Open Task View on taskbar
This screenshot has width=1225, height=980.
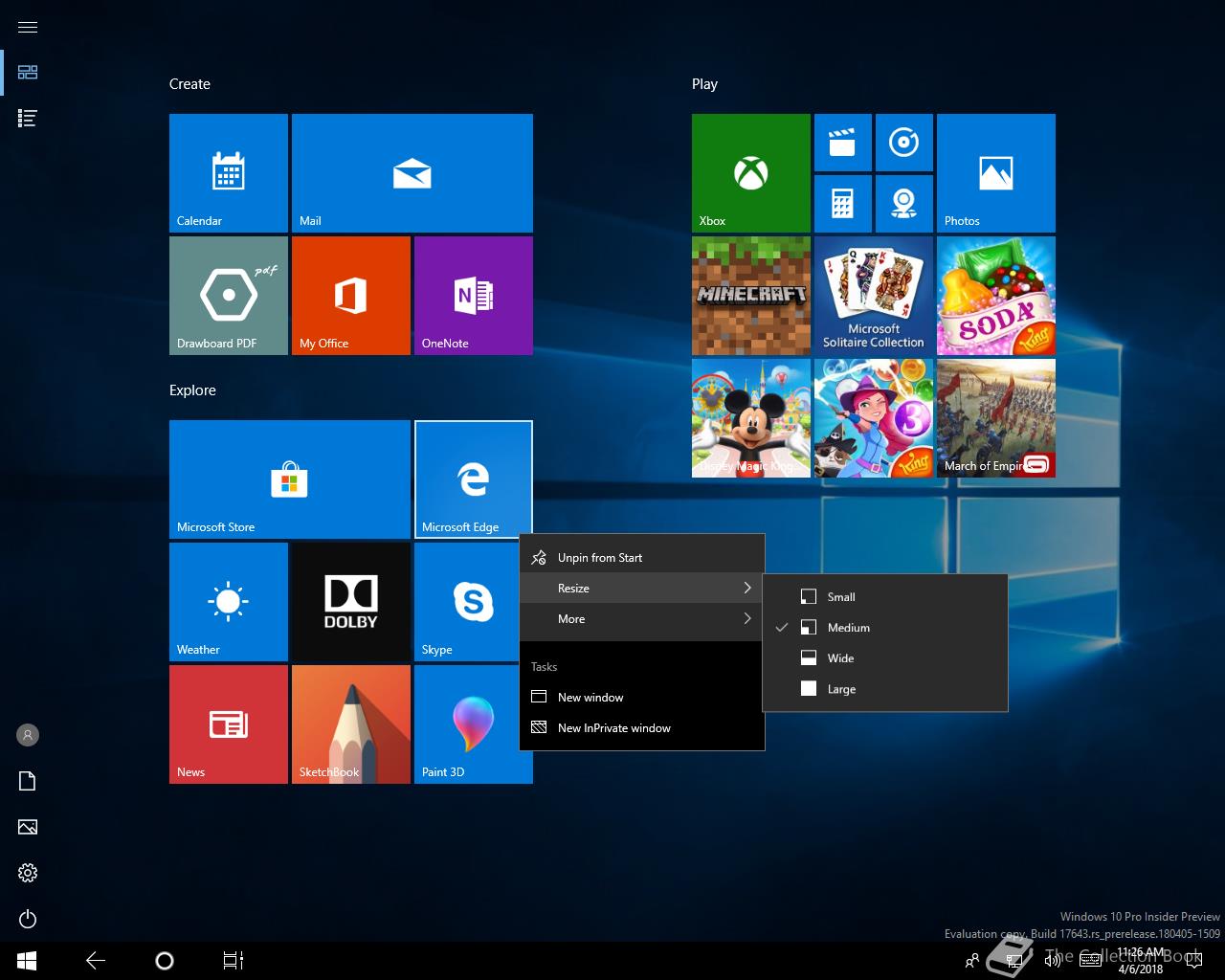pos(234,961)
